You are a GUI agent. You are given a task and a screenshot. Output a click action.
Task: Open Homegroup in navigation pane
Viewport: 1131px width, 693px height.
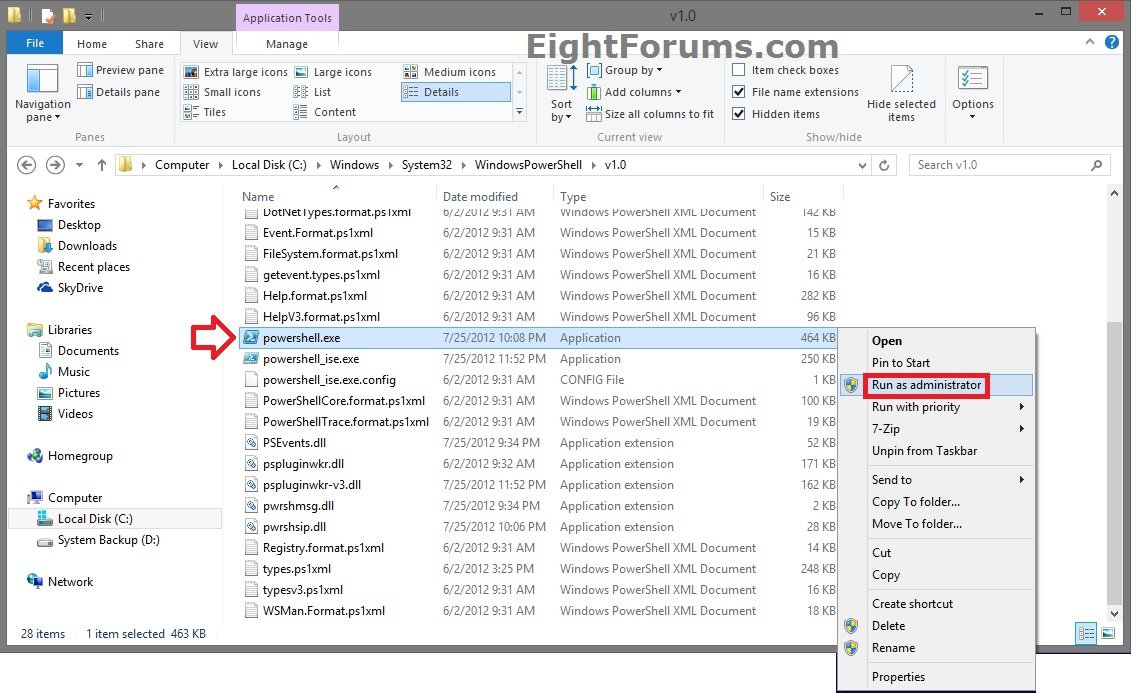(x=70, y=456)
